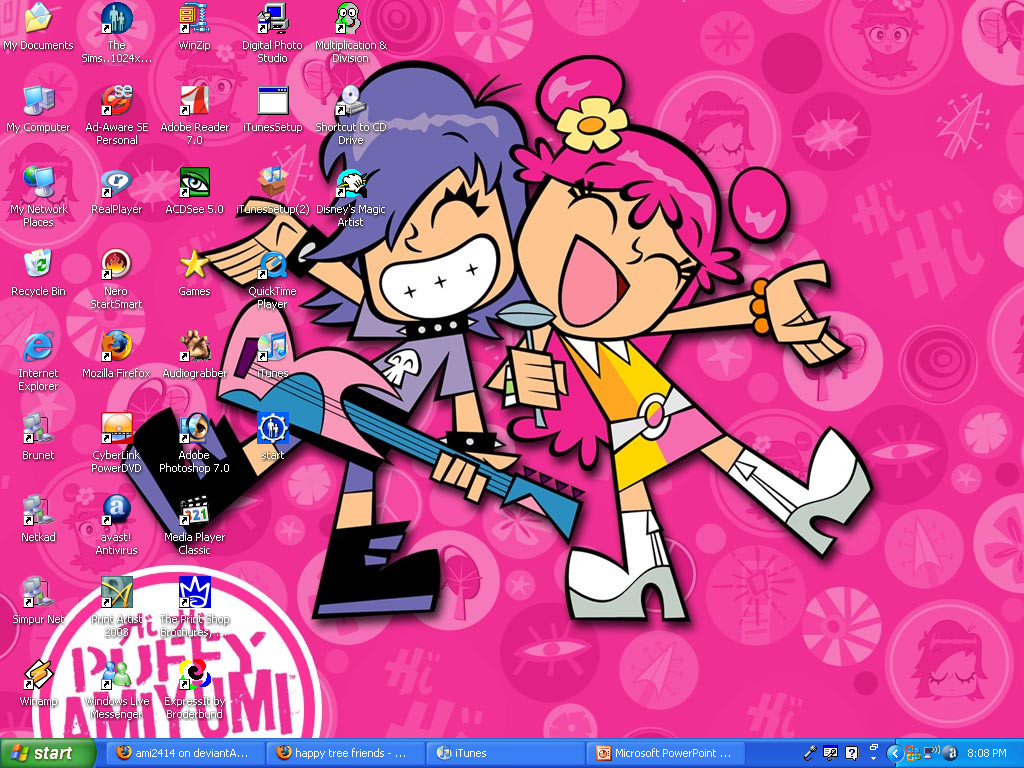The width and height of the screenshot is (1024, 768).
Task: Click the language bar help icon
Action: (x=851, y=753)
